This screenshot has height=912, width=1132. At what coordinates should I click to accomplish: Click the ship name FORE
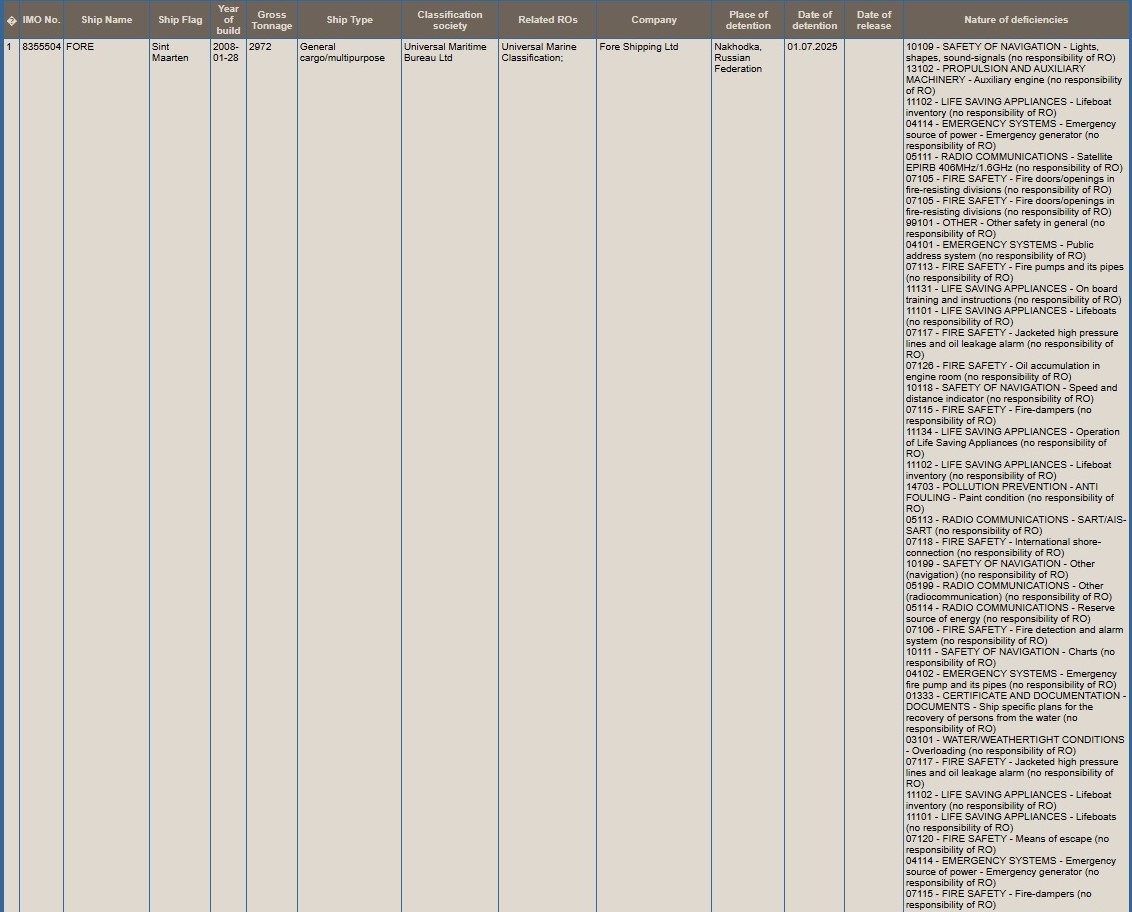click(80, 47)
